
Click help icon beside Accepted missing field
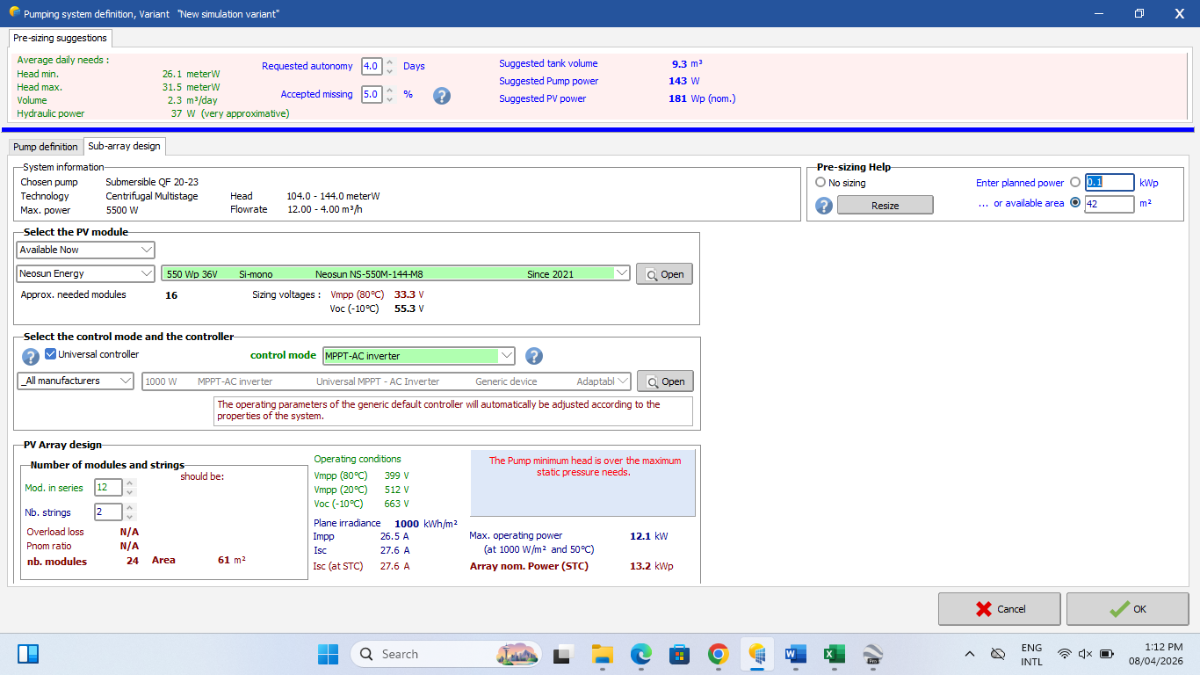tap(441, 96)
